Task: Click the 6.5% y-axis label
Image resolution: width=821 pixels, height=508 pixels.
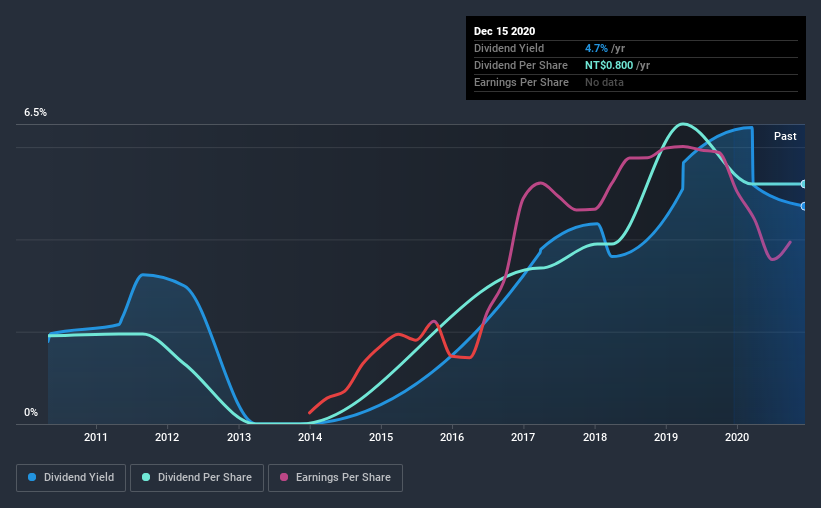Action: [35, 113]
